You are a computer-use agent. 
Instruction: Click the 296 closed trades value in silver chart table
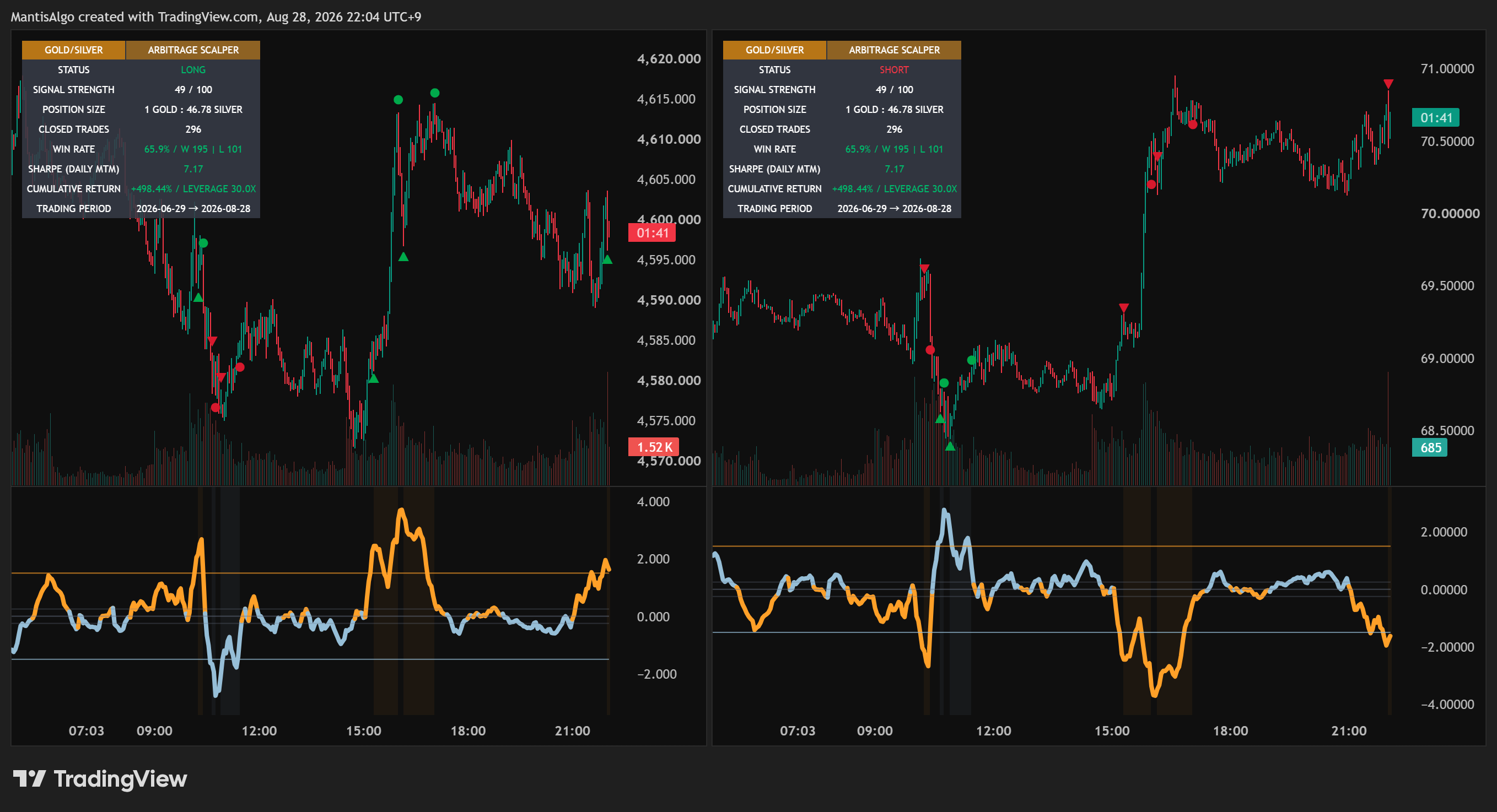click(x=894, y=129)
